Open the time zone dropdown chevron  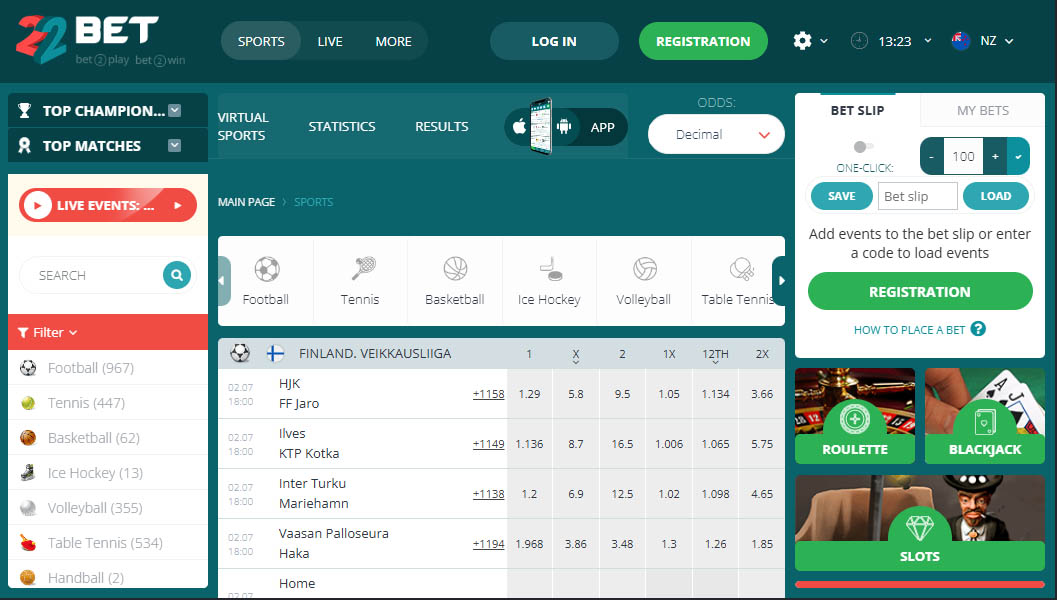coord(928,40)
